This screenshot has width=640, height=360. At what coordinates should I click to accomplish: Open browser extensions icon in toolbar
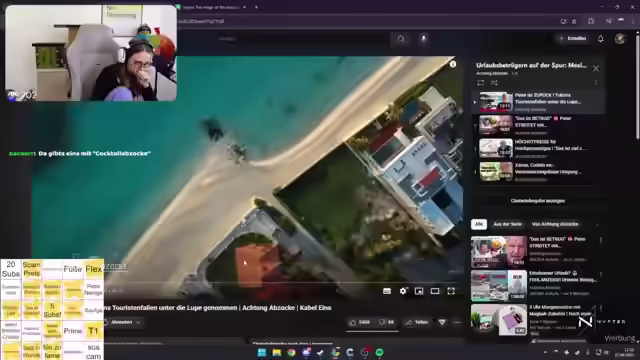[x=591, y=21]
